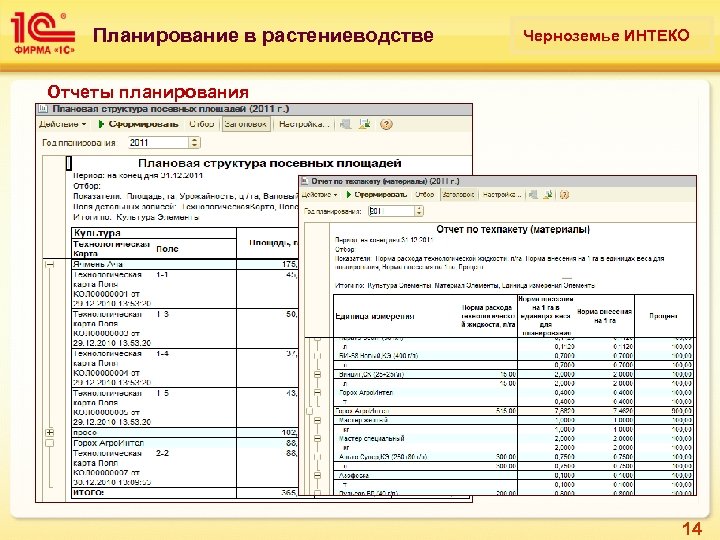This screenshot has height=540, width=720.
Task: Select the Аммофоска row
Action: click(512, 475)
